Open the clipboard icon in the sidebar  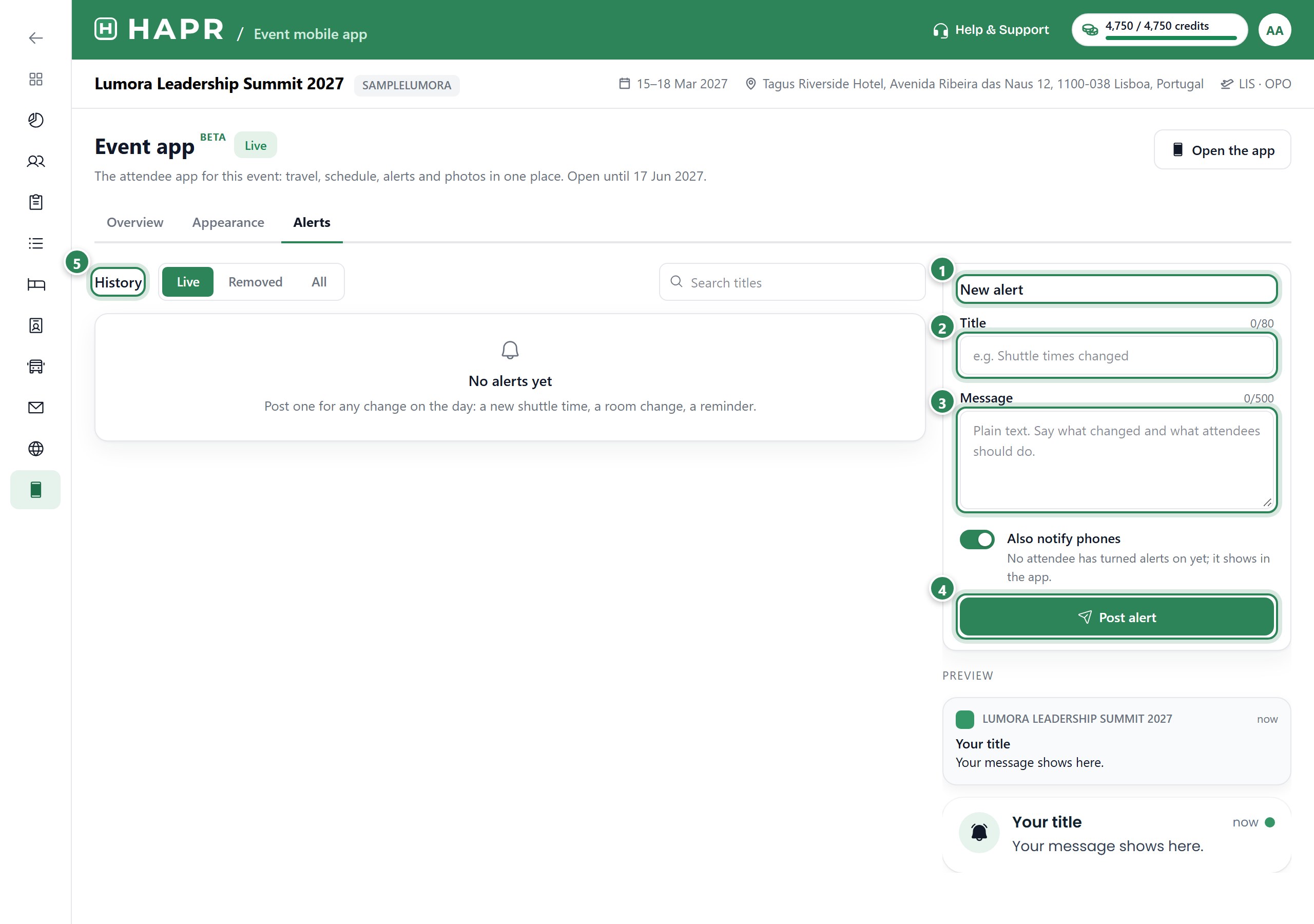(x=35, y=202)
